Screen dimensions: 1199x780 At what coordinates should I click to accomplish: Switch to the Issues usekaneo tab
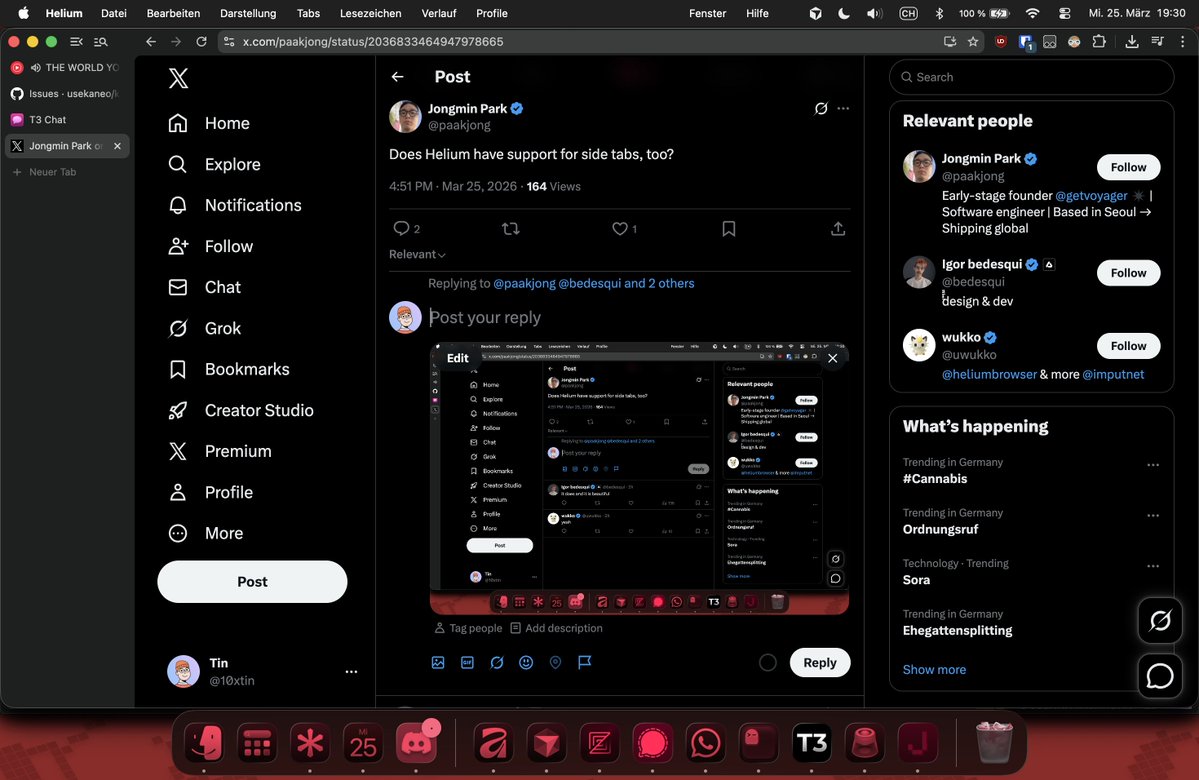(x=67, y=93)
